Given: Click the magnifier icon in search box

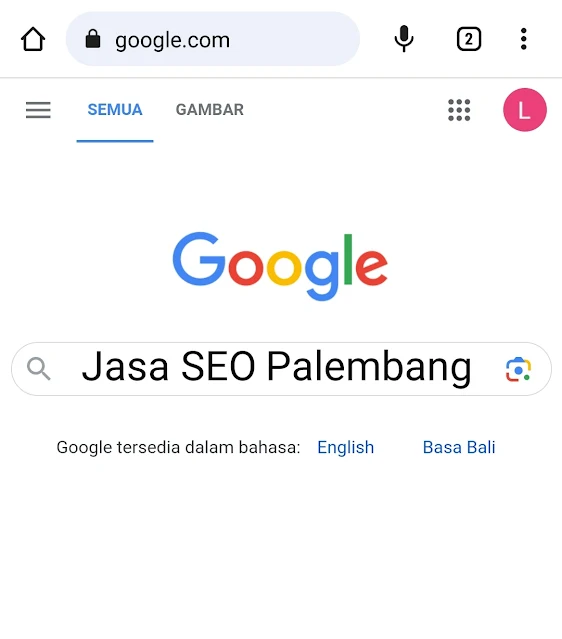Looking at the screenshot, I should coord(39,369).
